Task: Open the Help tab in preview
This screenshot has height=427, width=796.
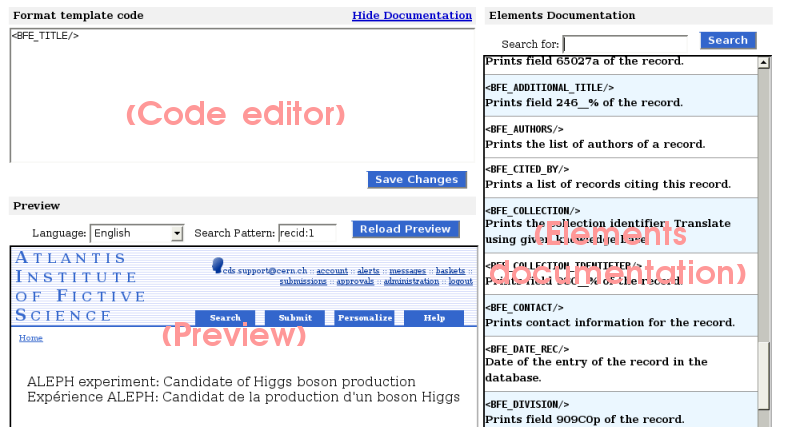Action: click(x=434, y=318)
